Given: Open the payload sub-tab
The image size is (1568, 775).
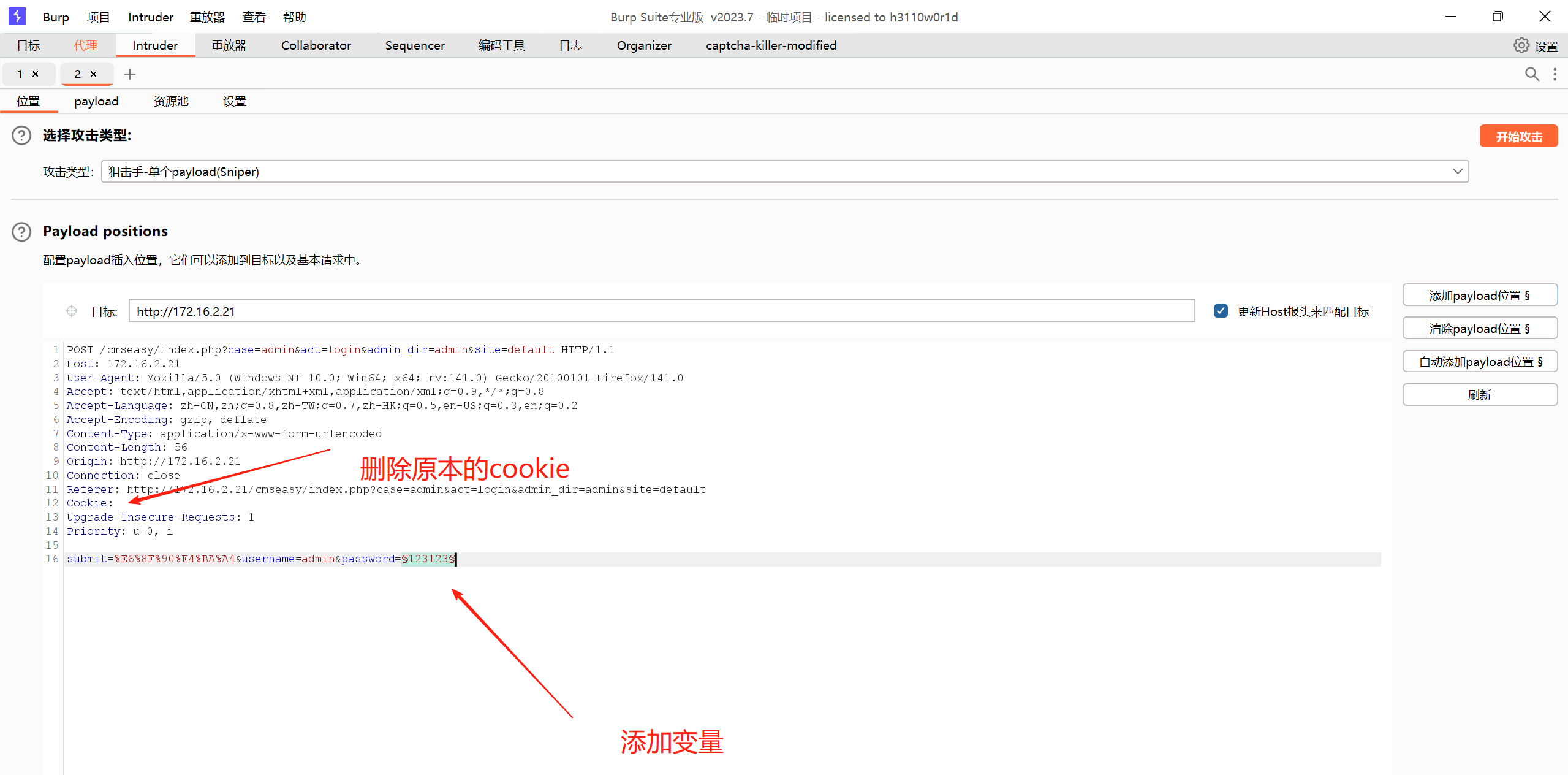Looking at the screenshot, I should [96, 101].
